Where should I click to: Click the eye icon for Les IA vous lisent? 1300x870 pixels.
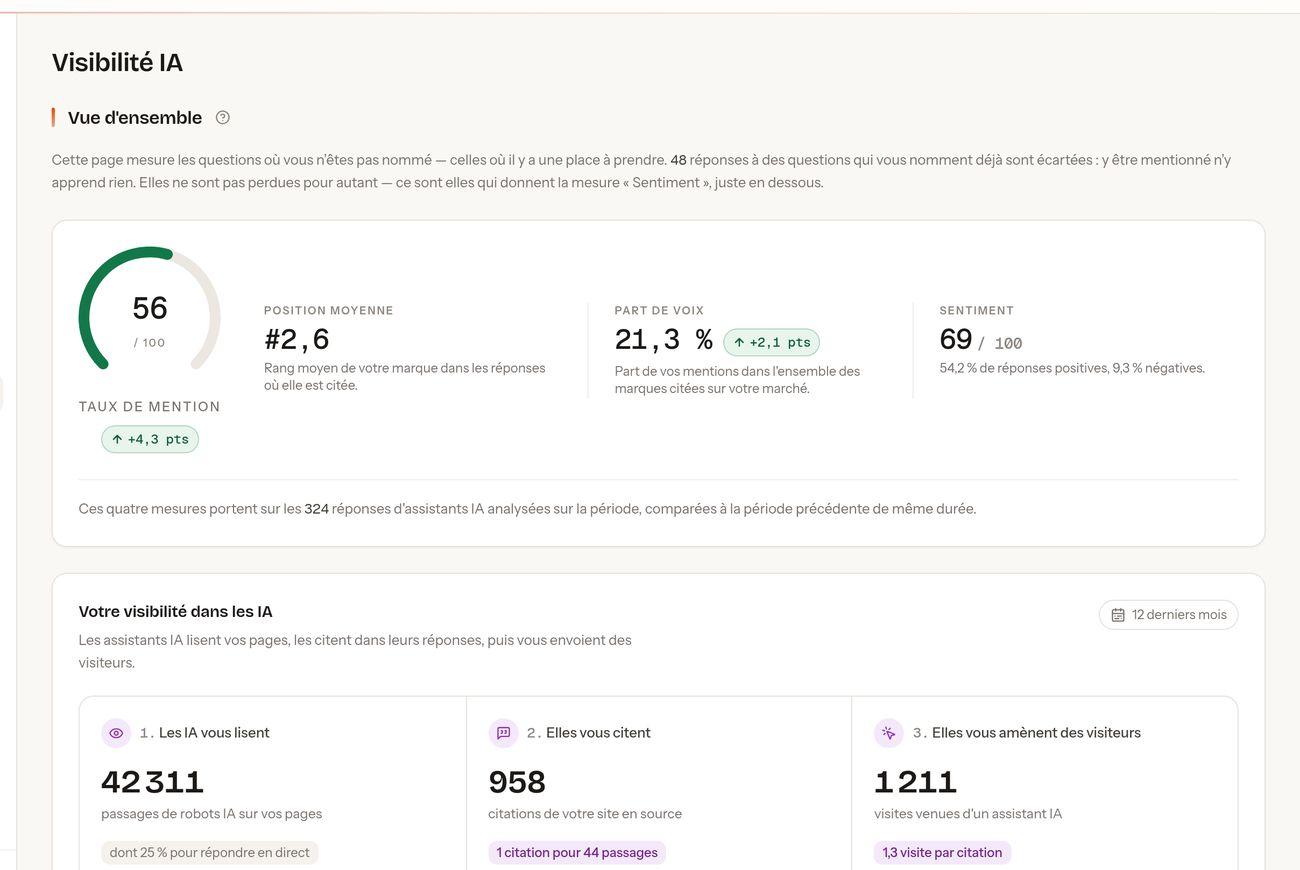pos(116,733)
